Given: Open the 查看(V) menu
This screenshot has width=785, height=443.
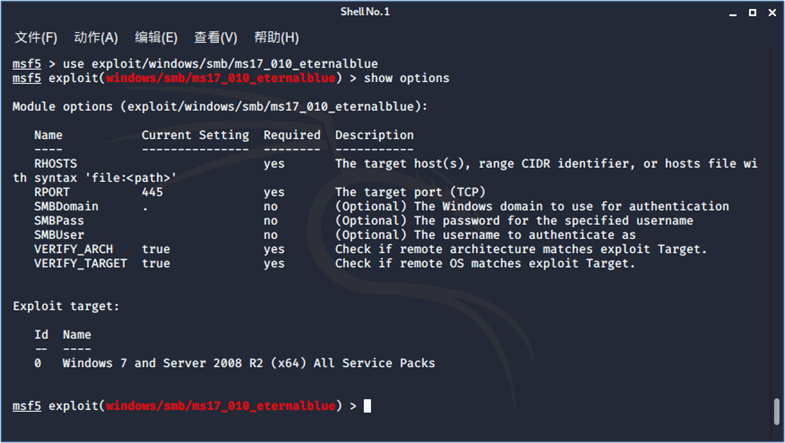Looking at the screenshot, I should pyautogui.click(x=215, y=38).
